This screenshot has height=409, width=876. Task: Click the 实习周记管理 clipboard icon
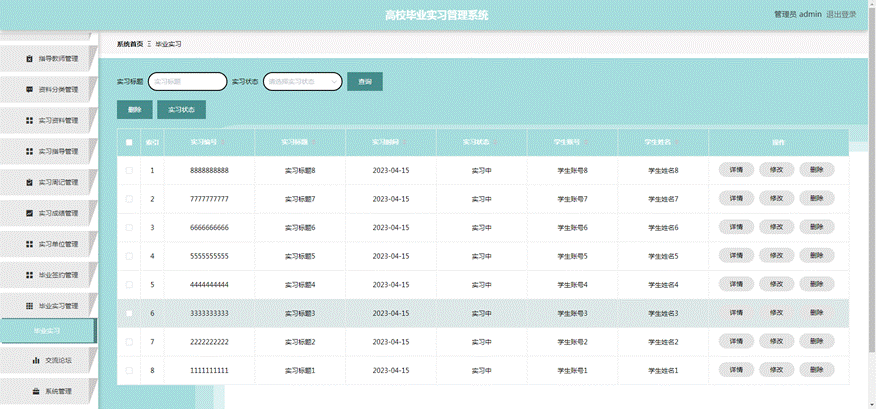(30, 182)
